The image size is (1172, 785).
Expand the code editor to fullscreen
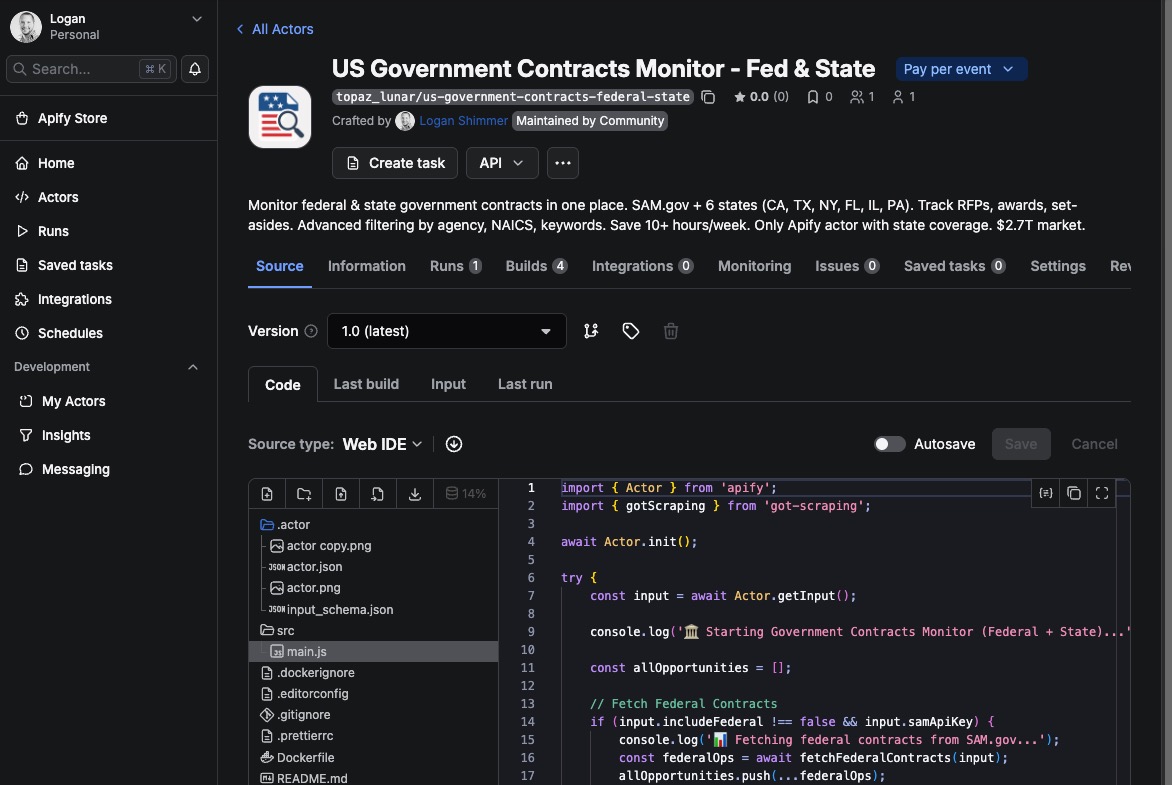1102,493
